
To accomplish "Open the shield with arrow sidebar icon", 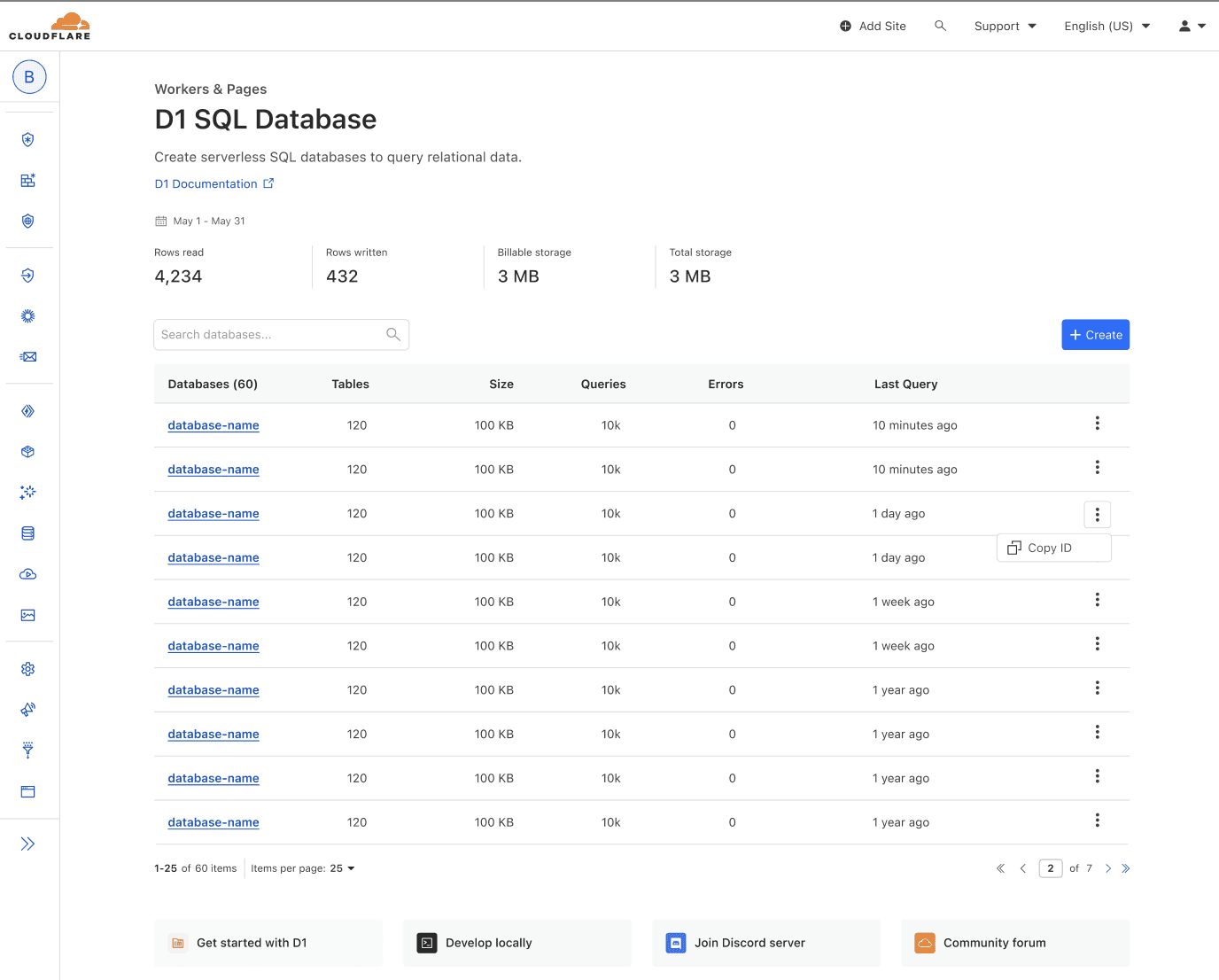I will click(x=28, y=276).
